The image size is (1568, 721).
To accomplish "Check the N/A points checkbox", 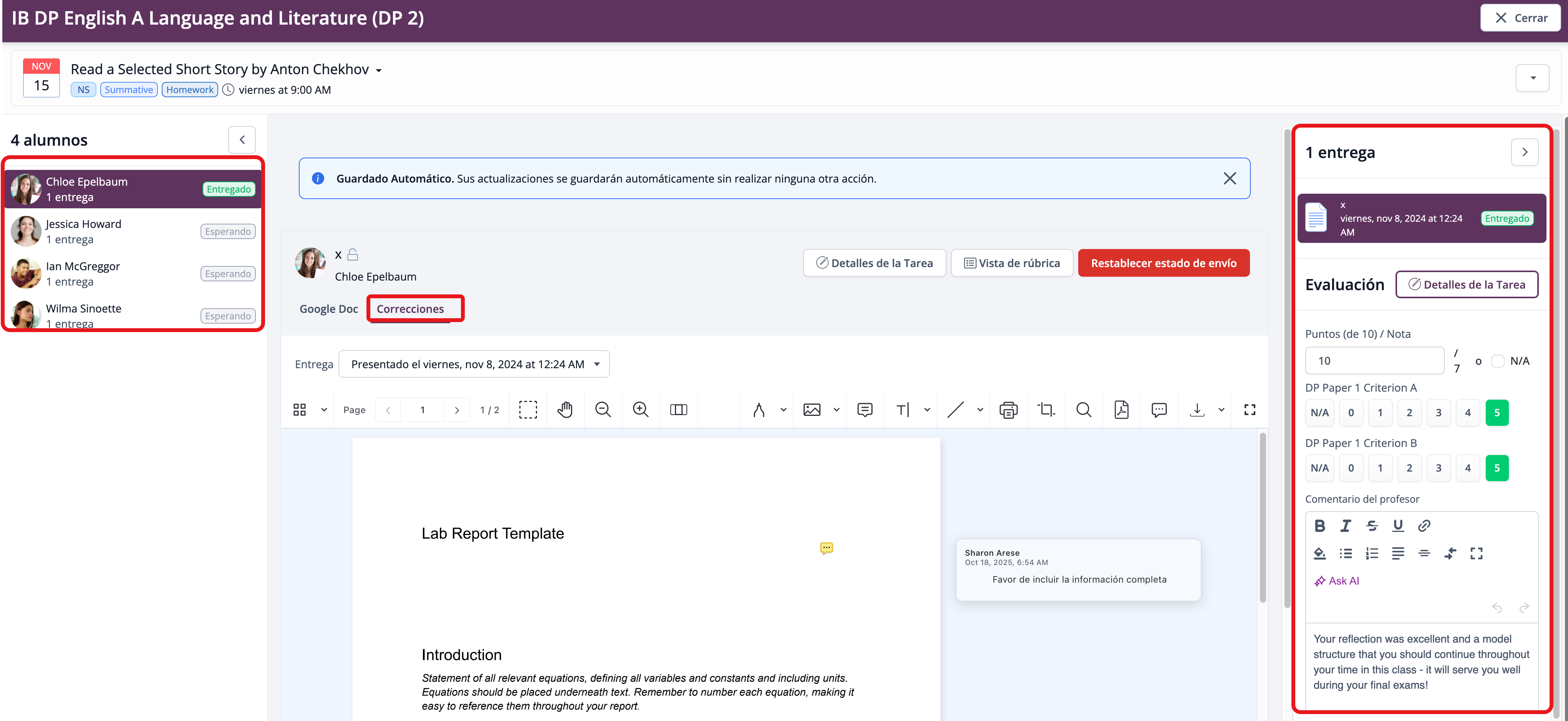I will click(x=1498, y=361).
